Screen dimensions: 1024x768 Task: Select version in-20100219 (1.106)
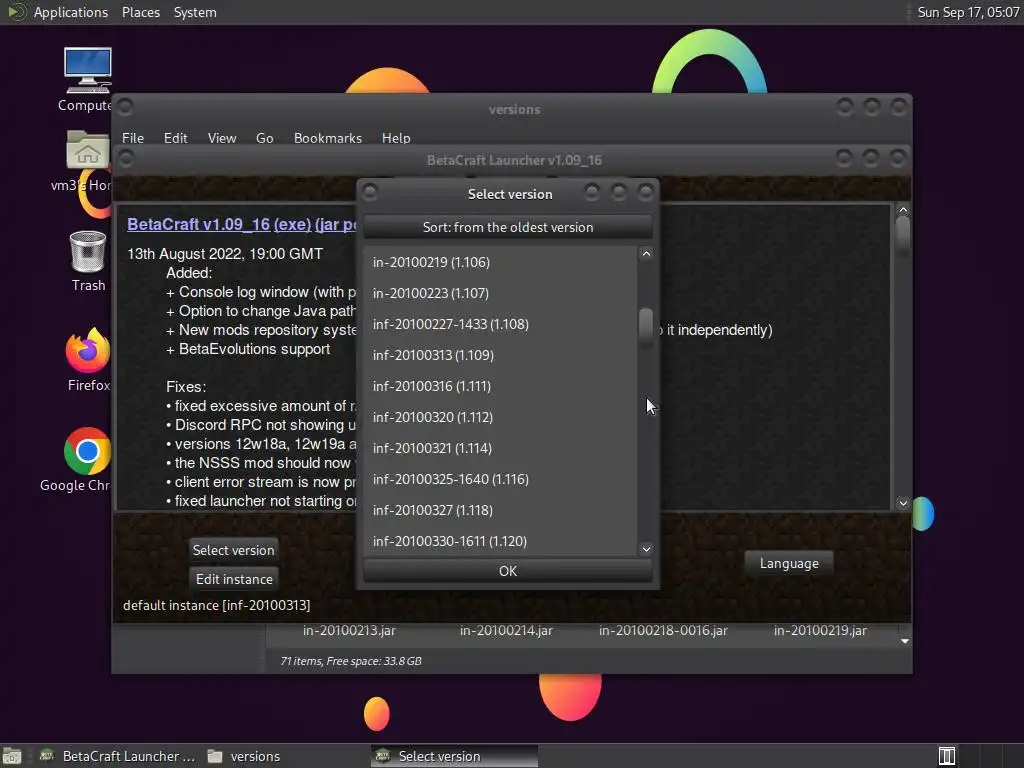[500, 262]
